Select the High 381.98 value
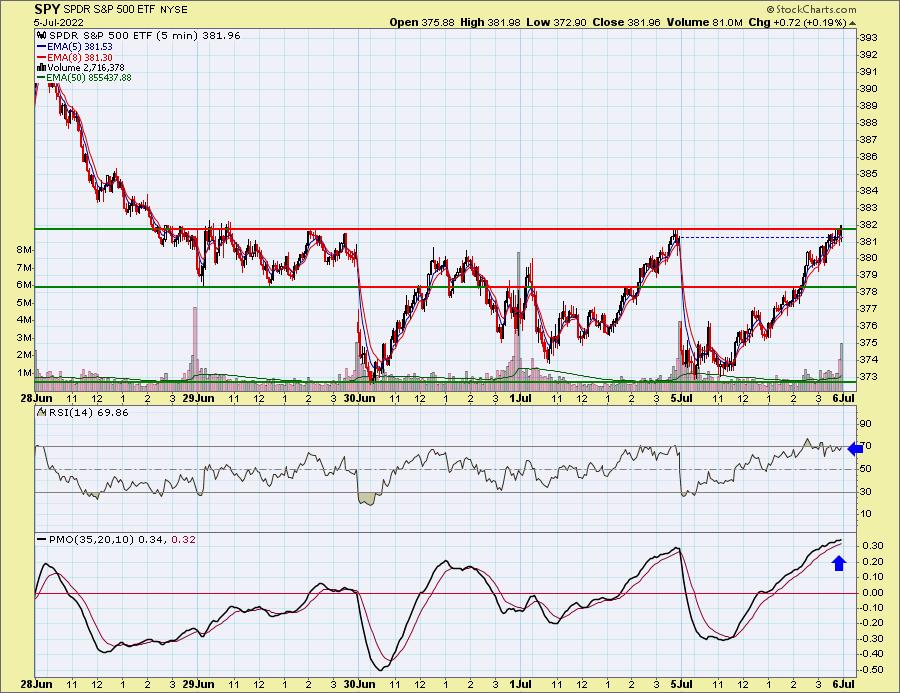This screenshot has height=693, width=900. 491,22
